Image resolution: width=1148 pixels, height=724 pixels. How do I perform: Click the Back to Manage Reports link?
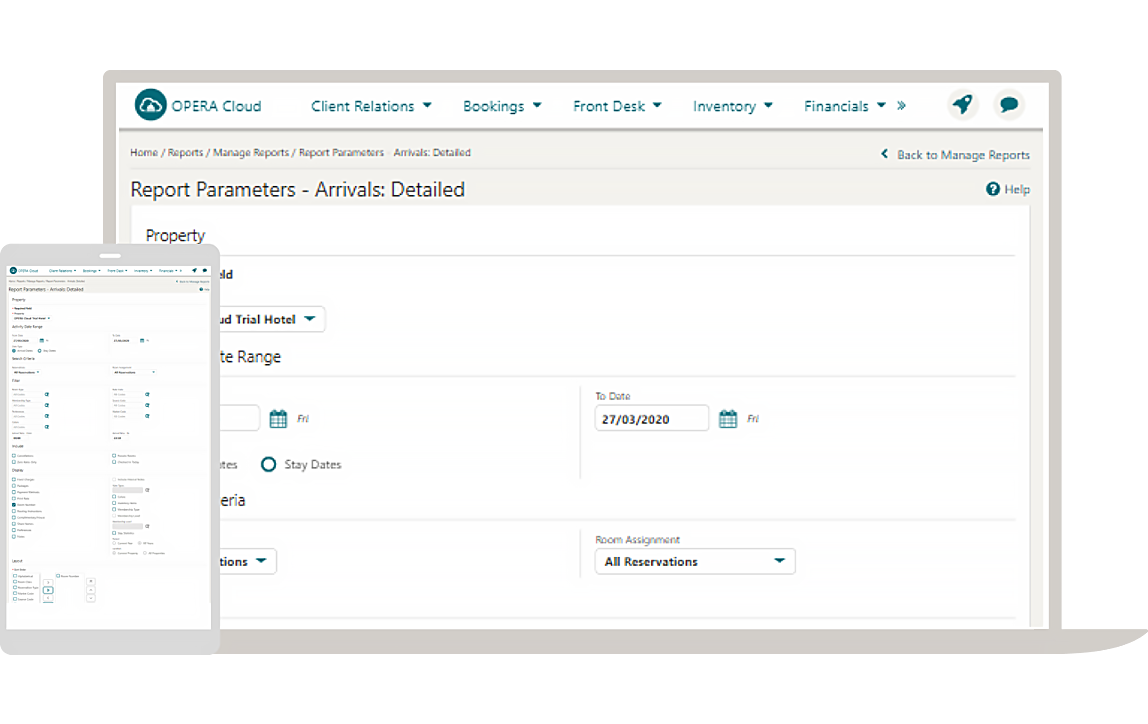point(962,155)
